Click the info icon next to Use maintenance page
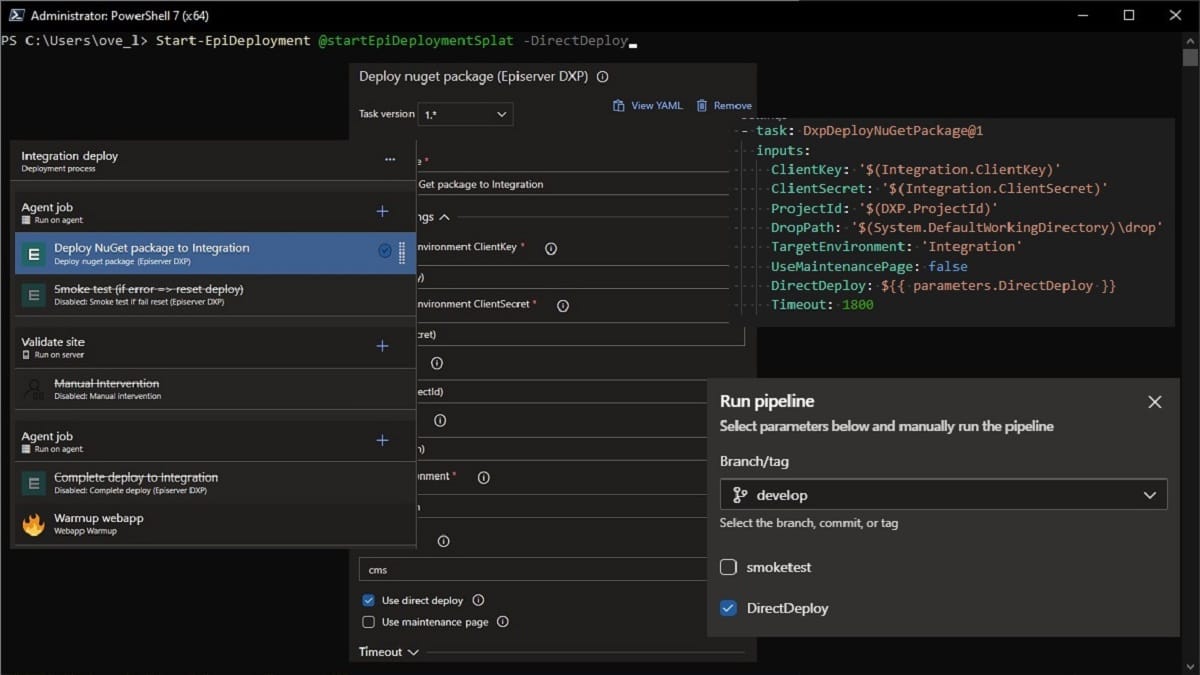This screenshot has height=675, width=1200. (503, 622)
